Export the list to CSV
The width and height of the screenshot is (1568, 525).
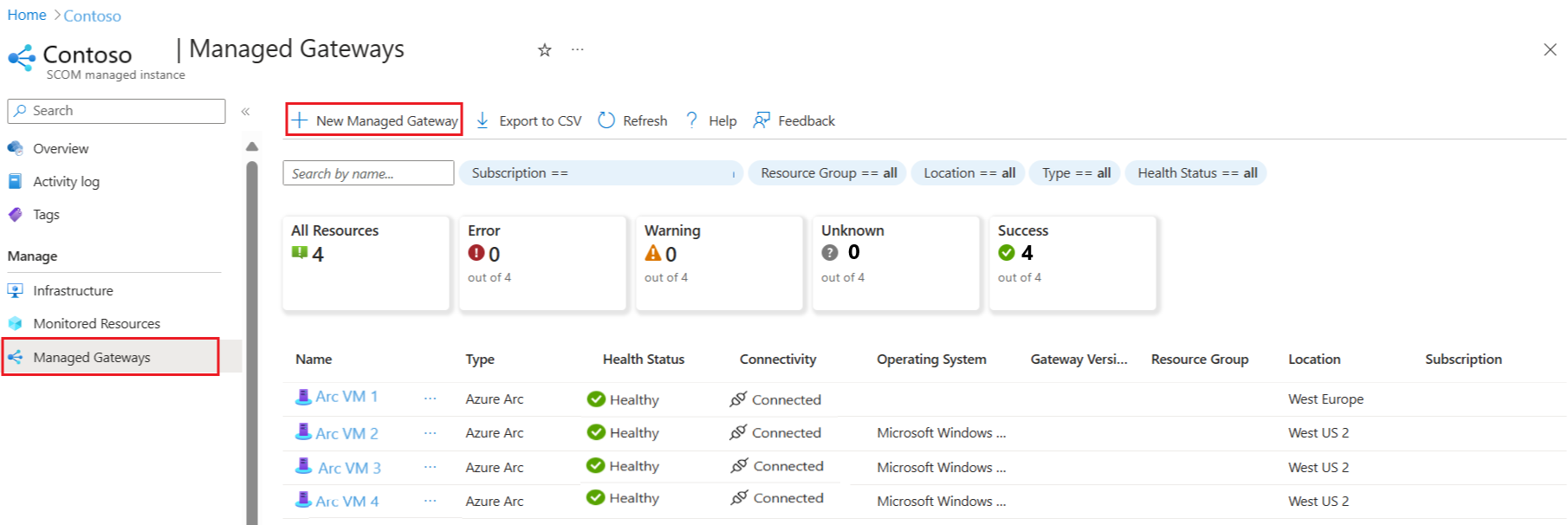(x=528, y=120)
